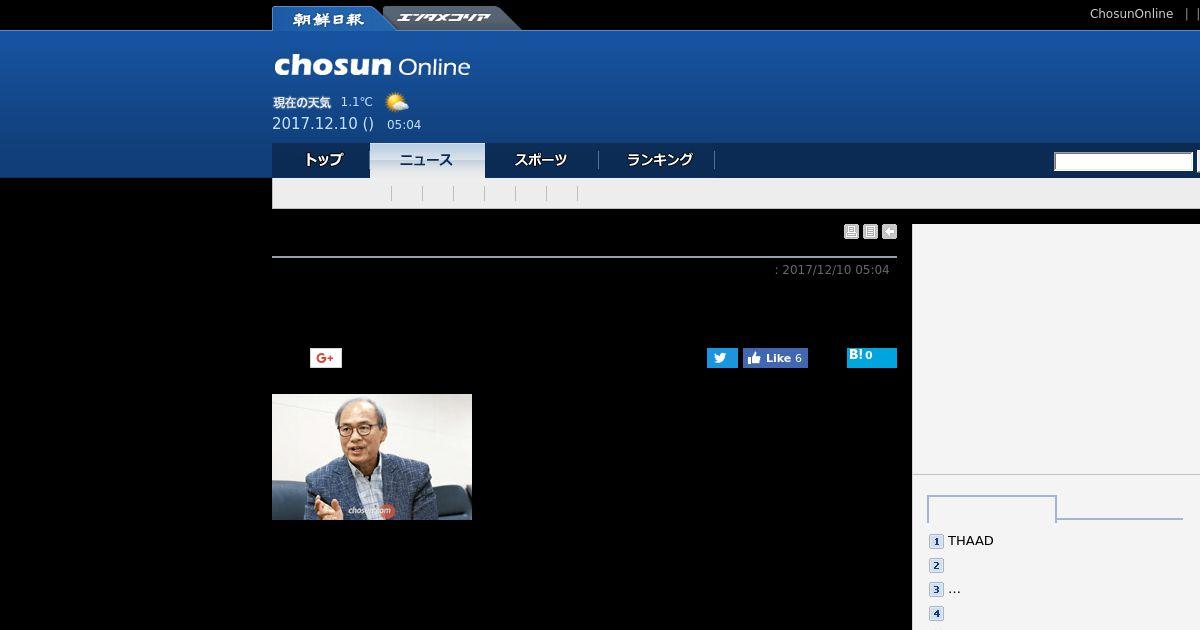Open the 朝鮮日報 site tab
The image size is (1200, 630).
(328, 18)
